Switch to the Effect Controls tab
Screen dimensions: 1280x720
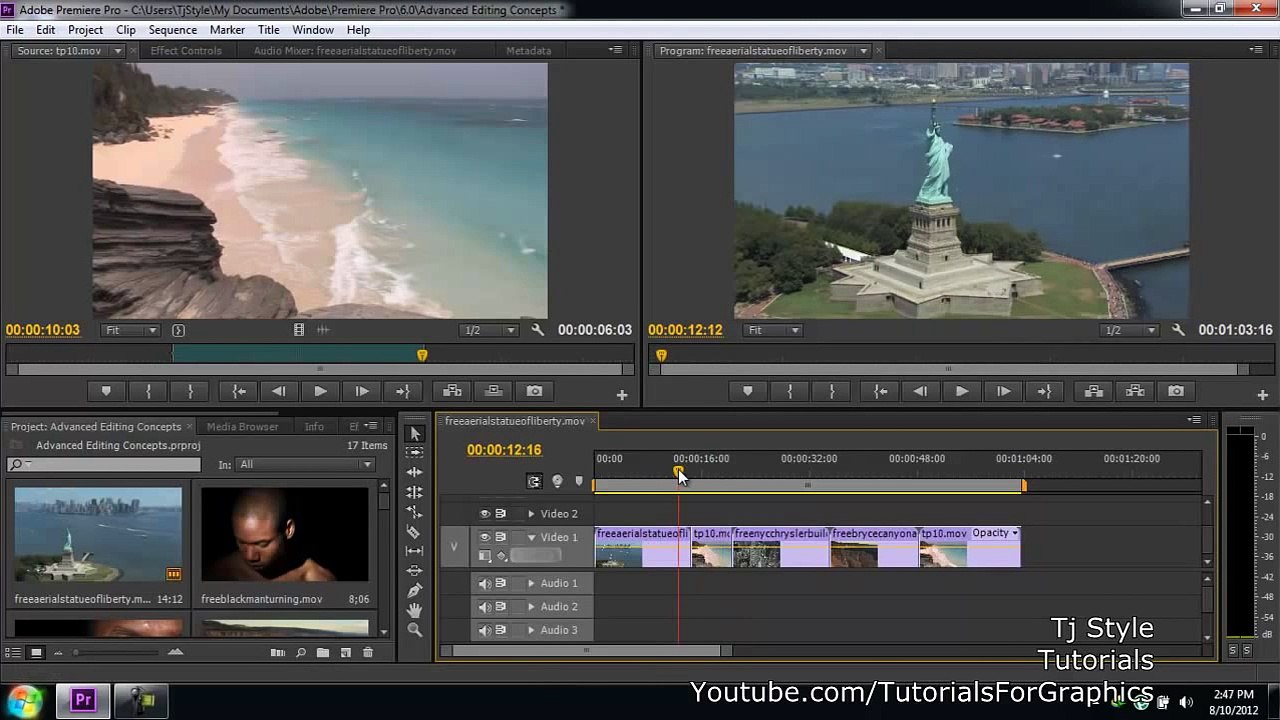pyautogui.click(x=186, y=50)
